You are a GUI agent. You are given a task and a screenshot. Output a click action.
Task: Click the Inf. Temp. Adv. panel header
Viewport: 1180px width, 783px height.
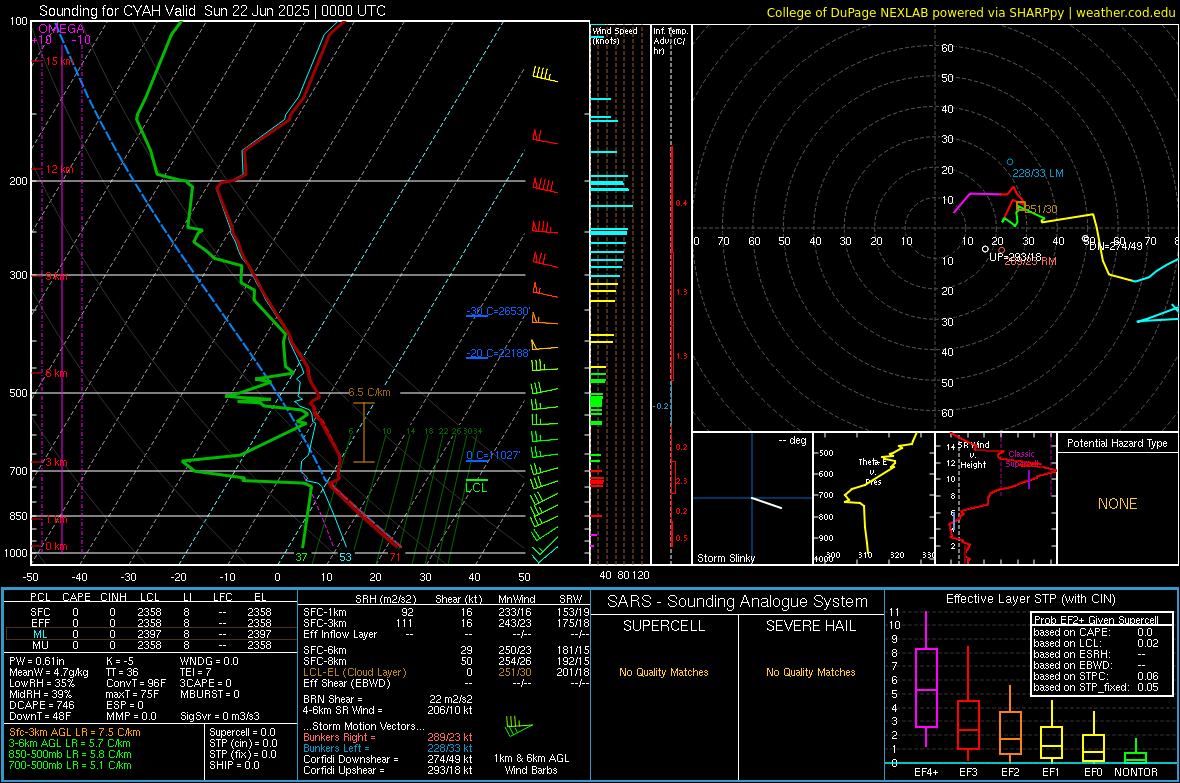coord(671,41)
